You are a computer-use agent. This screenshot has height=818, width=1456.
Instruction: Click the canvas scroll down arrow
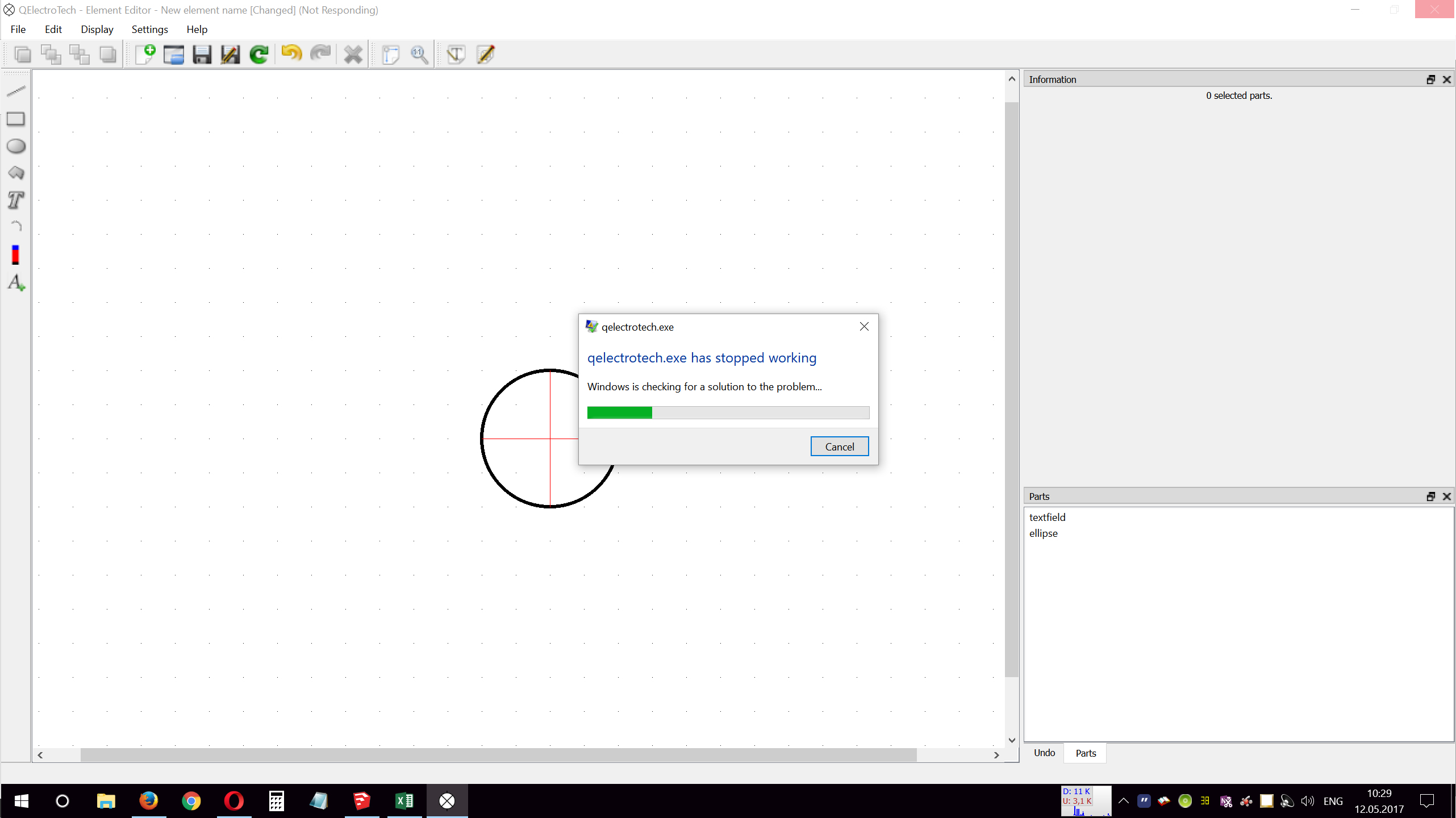click(x=1012, y=740)
